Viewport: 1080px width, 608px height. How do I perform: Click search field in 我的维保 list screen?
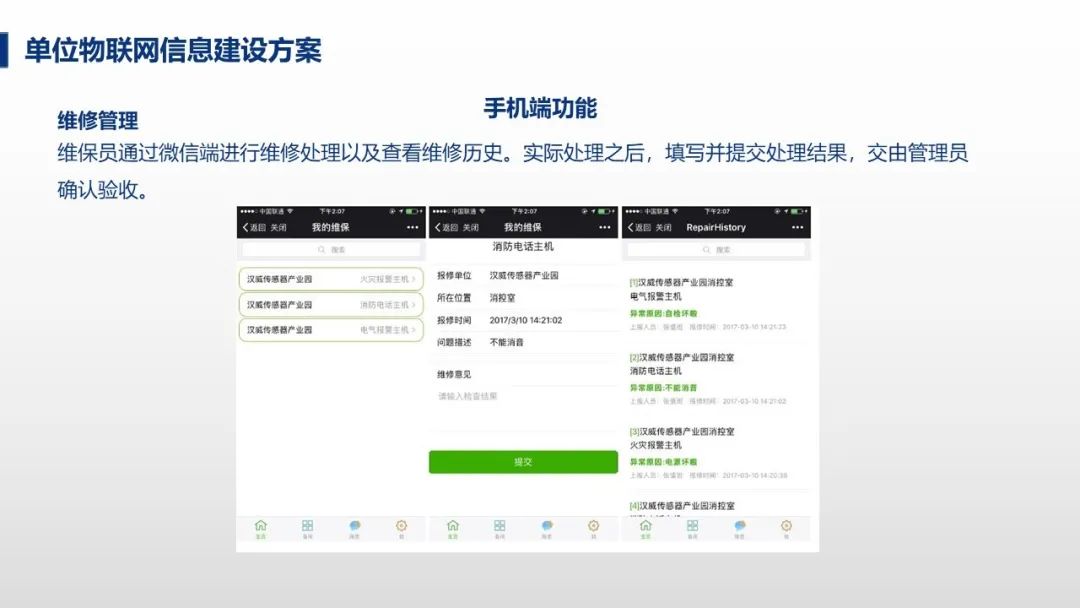(331, 249)
